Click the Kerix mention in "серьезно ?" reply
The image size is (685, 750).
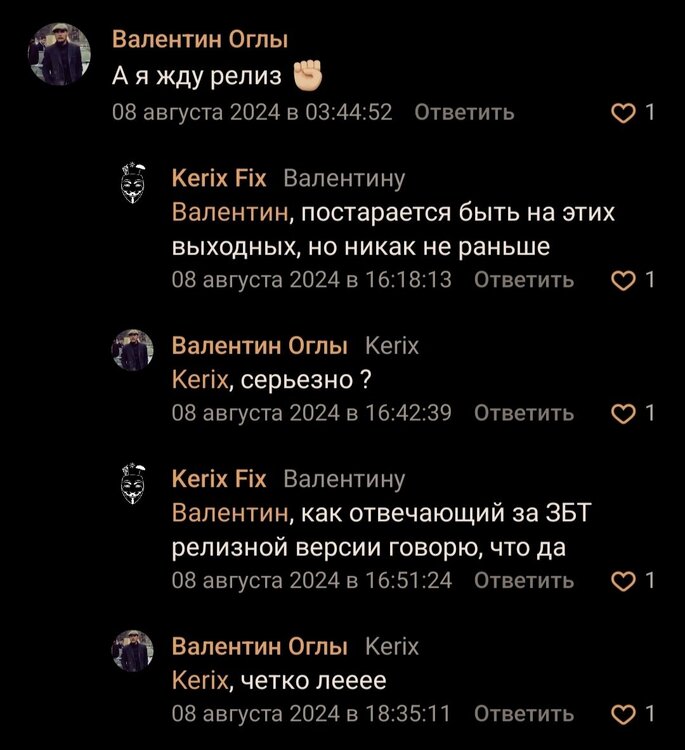coord(201,380)
